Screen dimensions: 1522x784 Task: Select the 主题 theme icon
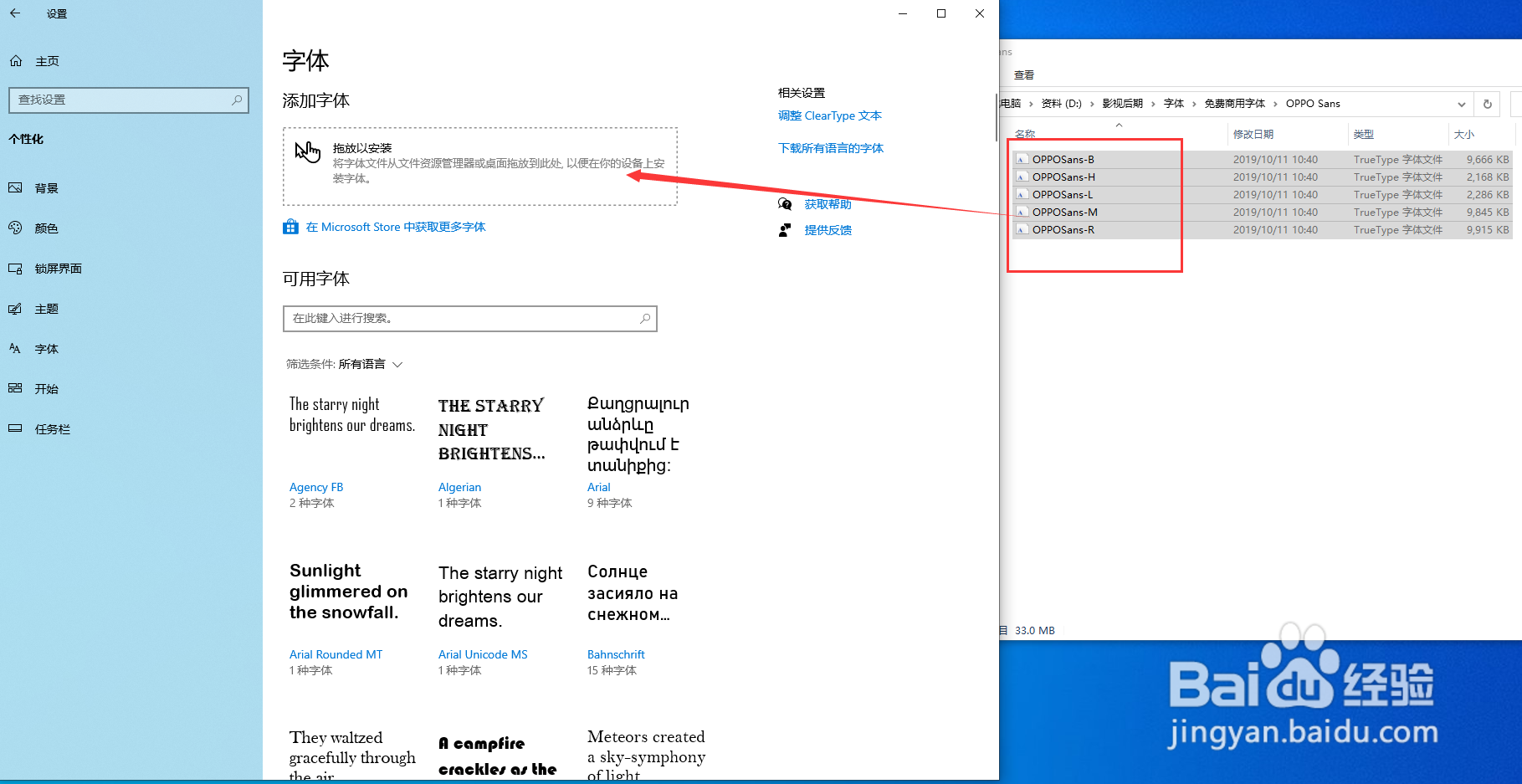(x=15, y=309)
